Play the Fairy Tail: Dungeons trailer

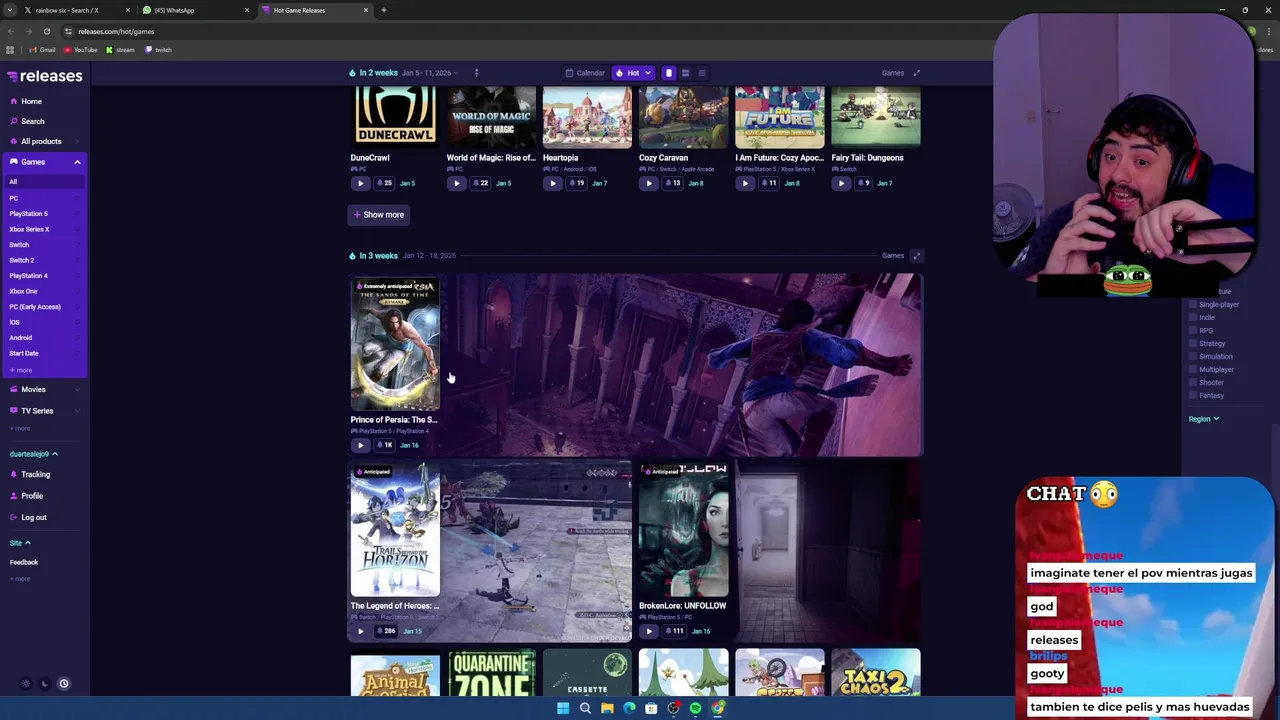840,183
